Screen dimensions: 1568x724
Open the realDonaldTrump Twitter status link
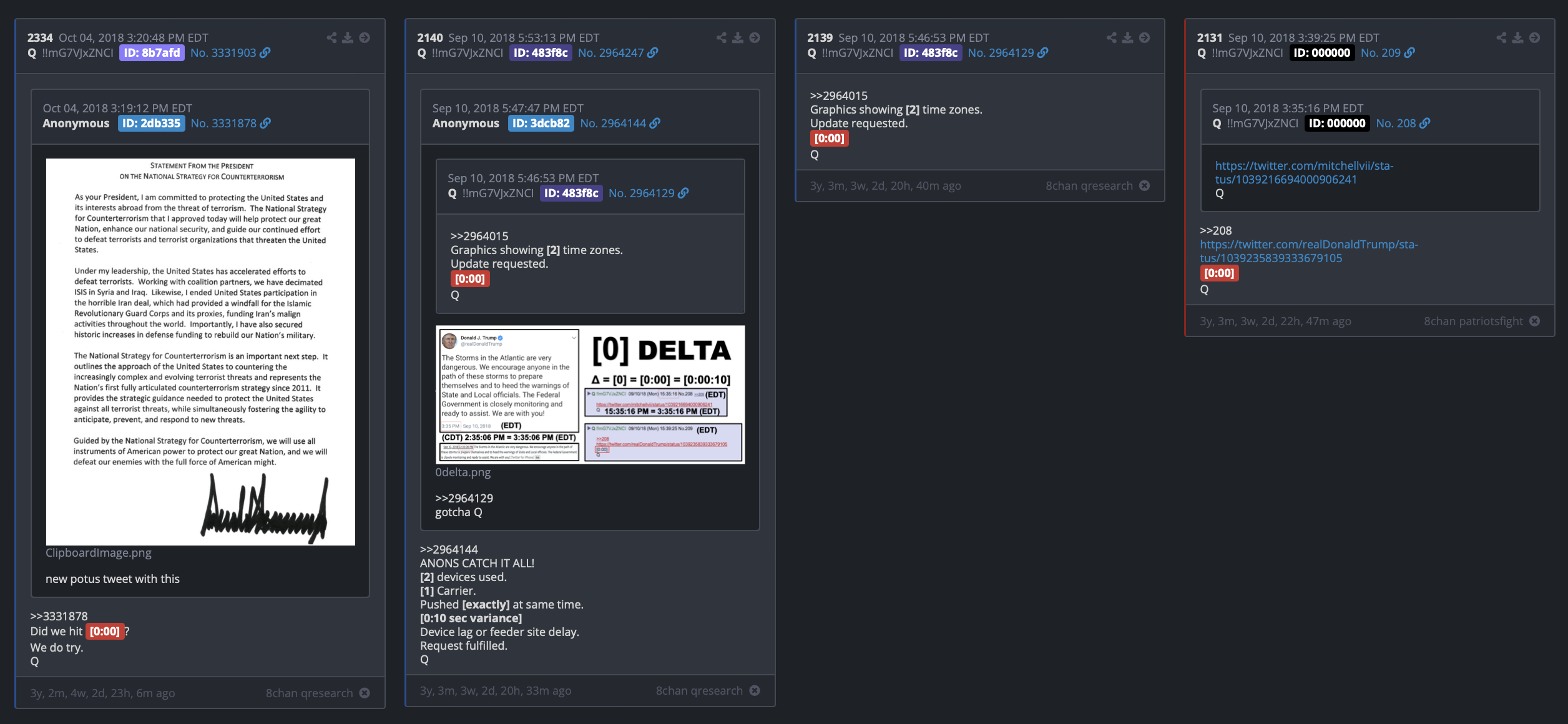click(x=1308, y=251)
